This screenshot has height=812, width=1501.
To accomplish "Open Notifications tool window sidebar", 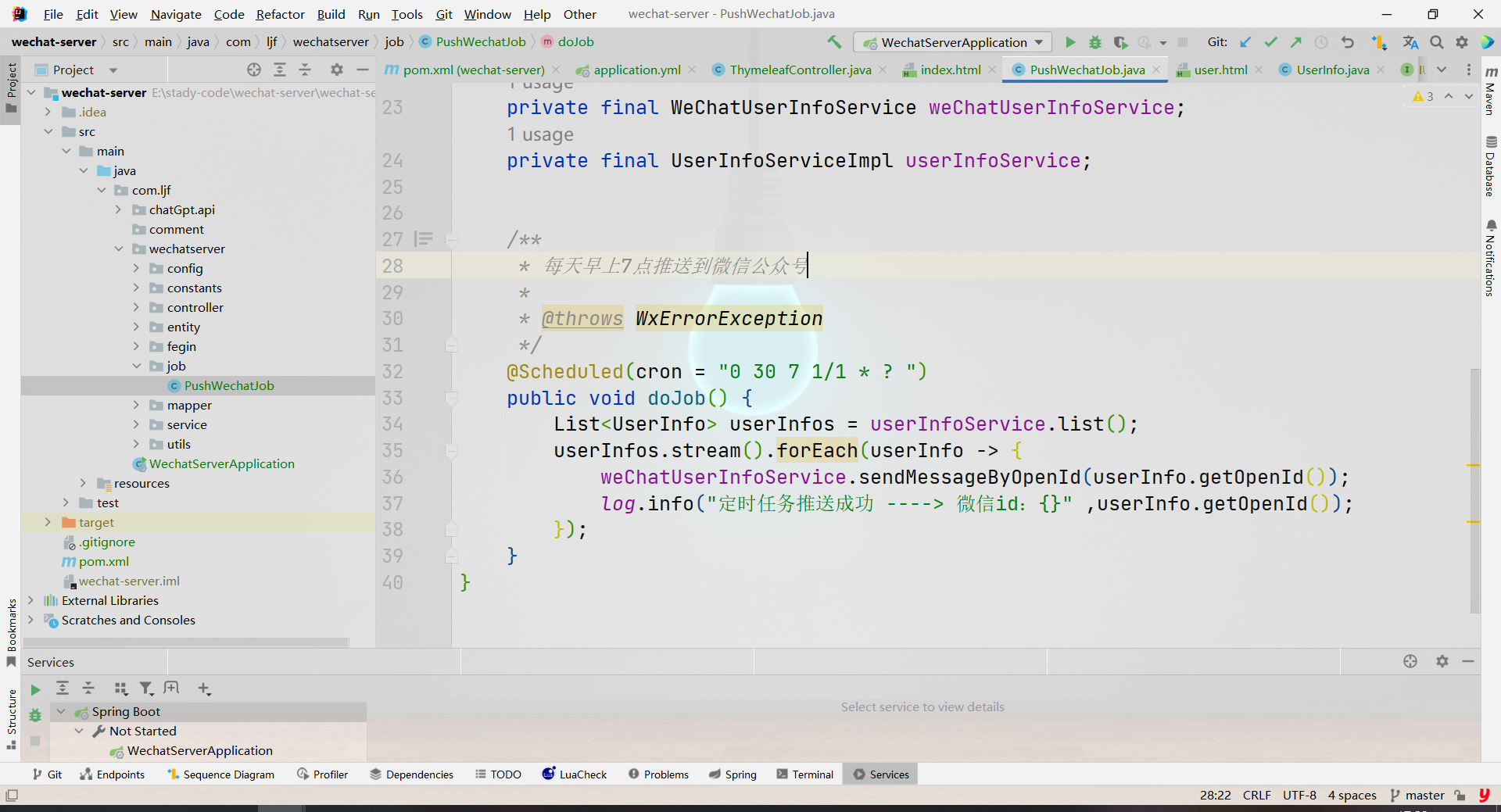I will [1491, 258].
